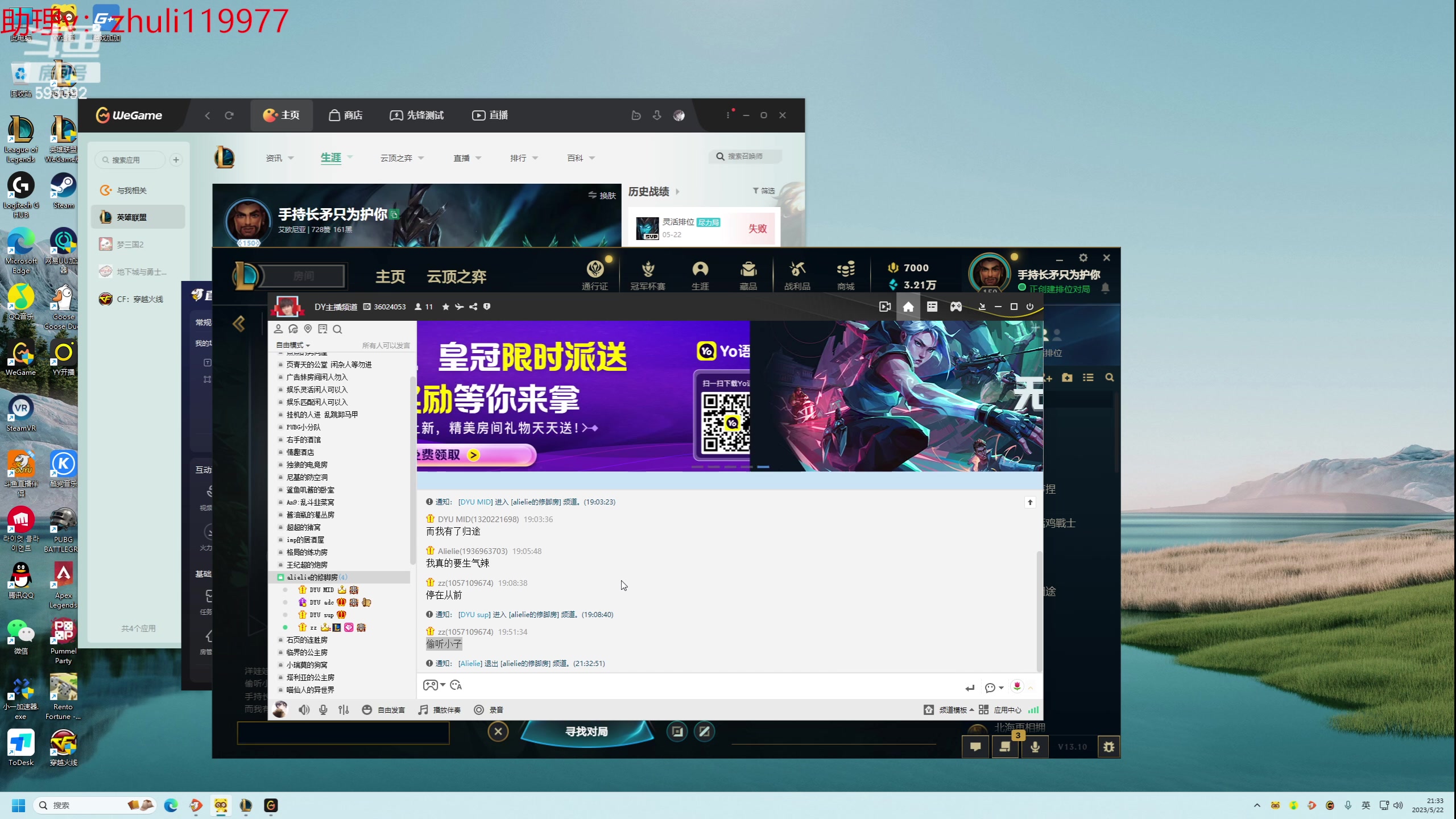
Task: Click the 筛选 filter button in 历史战绩
Action: coord(764,191)
